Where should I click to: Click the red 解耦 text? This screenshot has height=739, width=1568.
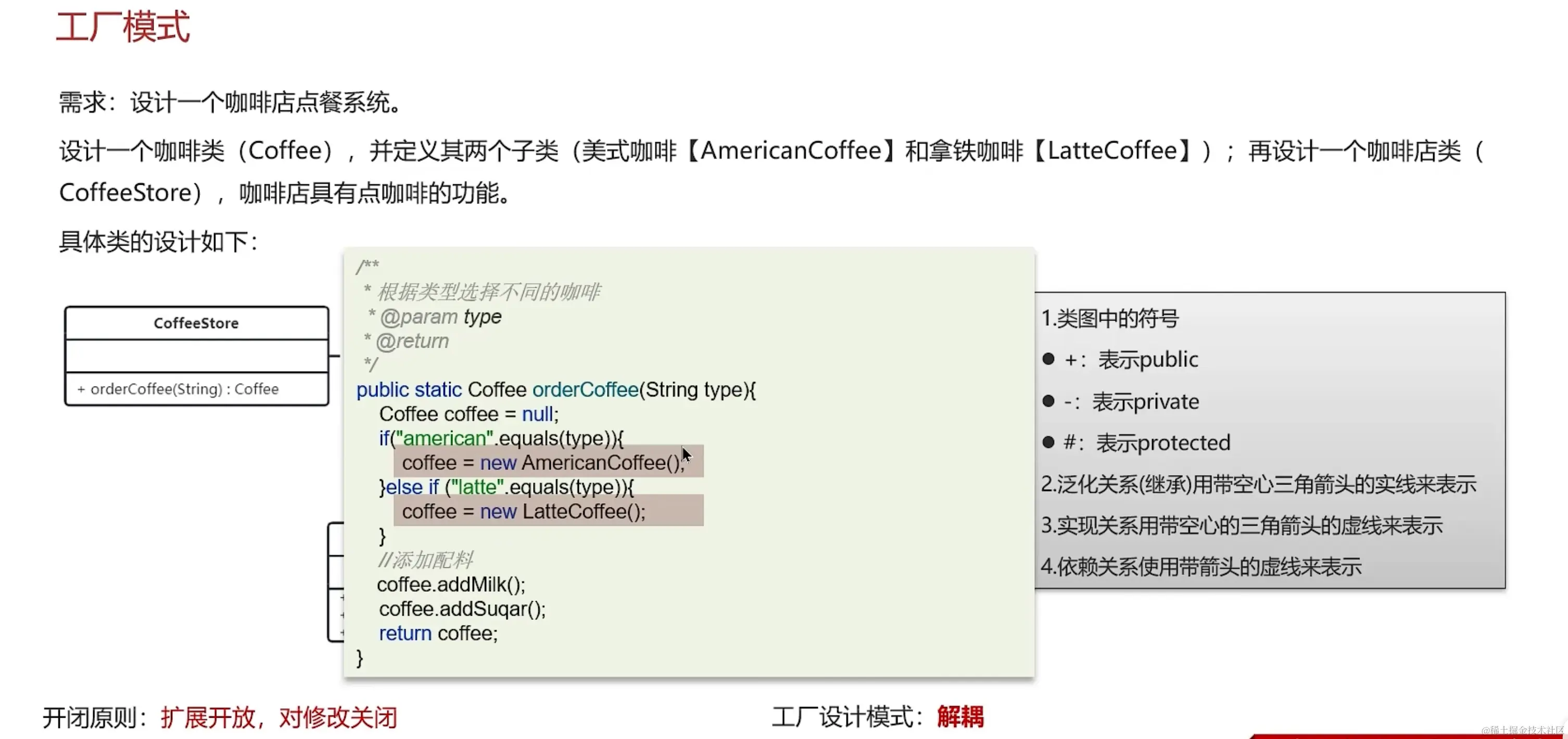(960, 717)
